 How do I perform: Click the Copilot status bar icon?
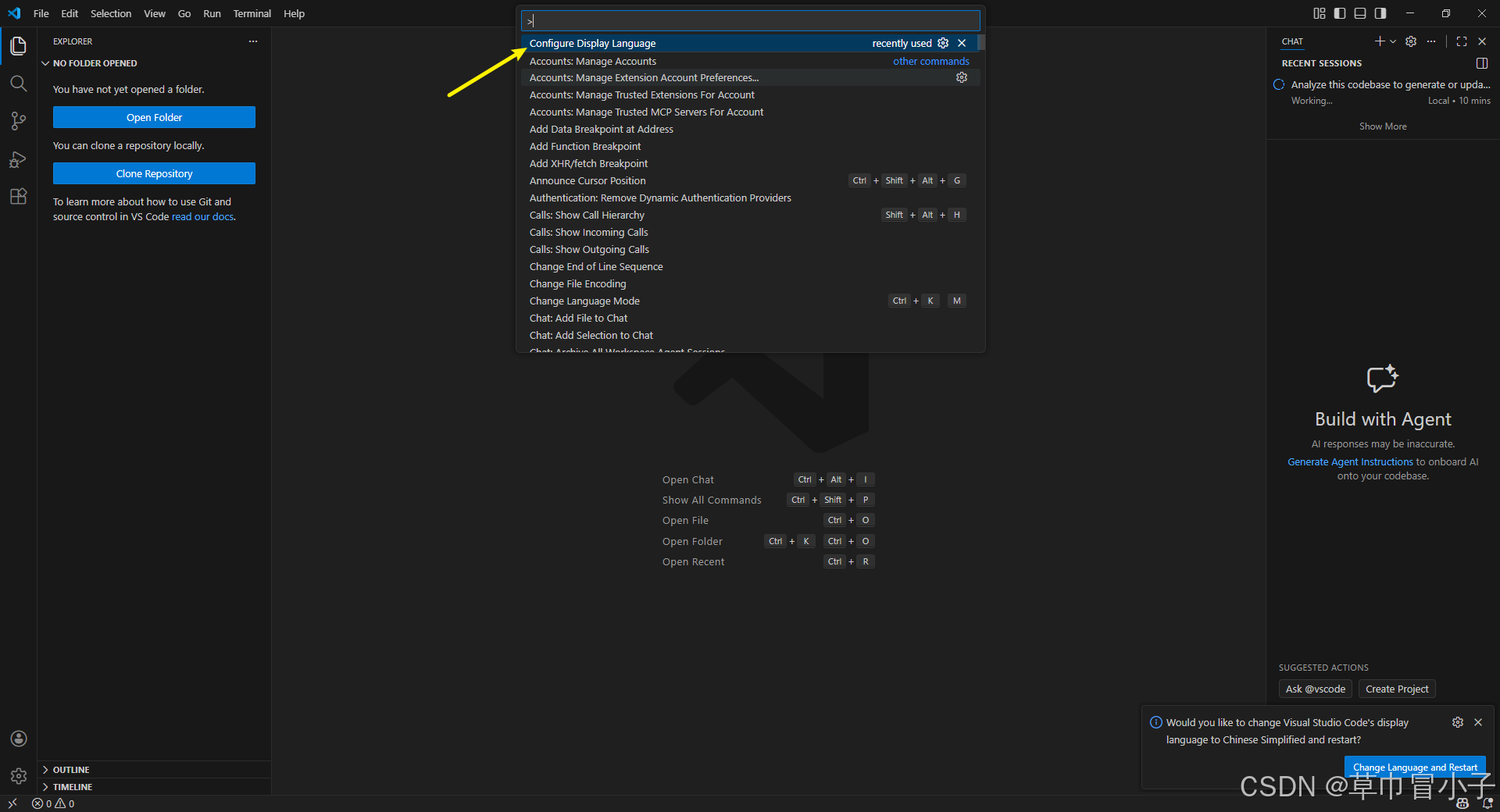click(1462, 803)
